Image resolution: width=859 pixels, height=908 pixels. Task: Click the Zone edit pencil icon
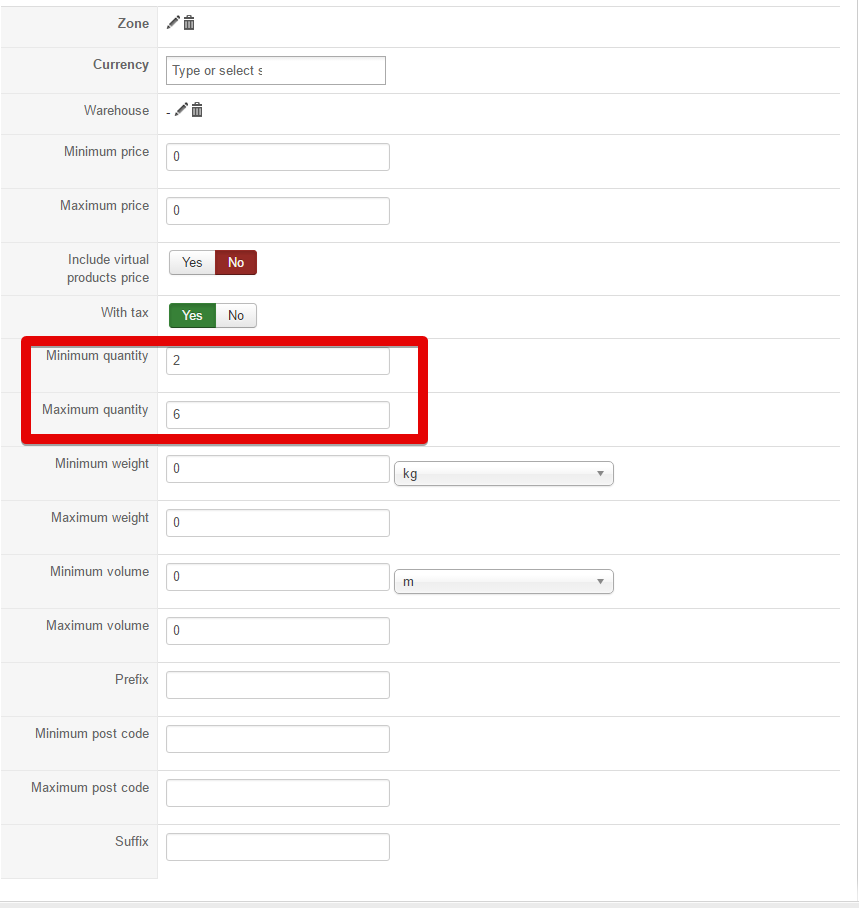coord(173,22)
